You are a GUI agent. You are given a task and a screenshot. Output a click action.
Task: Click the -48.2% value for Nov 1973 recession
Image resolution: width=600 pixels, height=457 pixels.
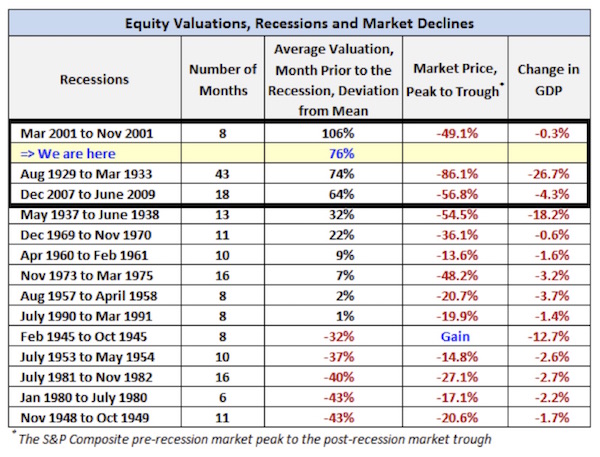457,276
